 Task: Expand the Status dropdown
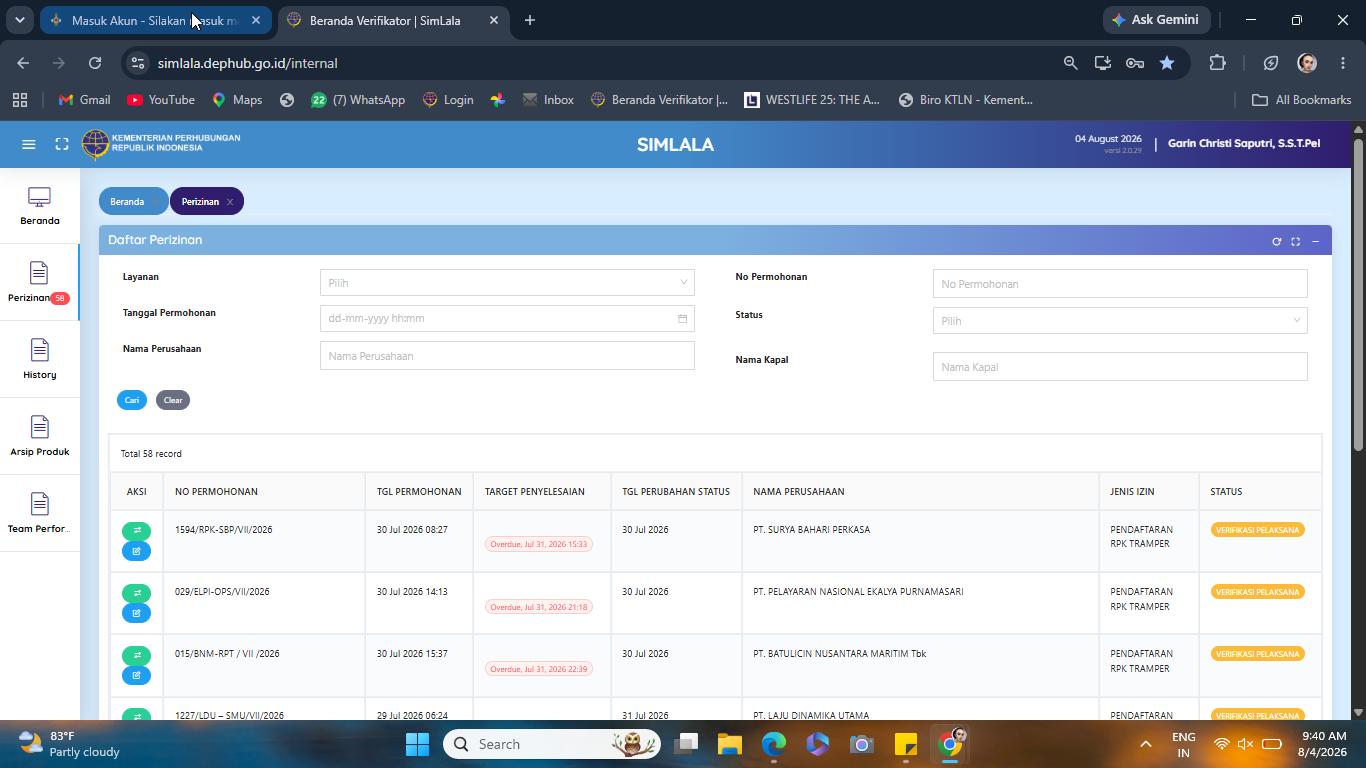[x=1120, y=321]
